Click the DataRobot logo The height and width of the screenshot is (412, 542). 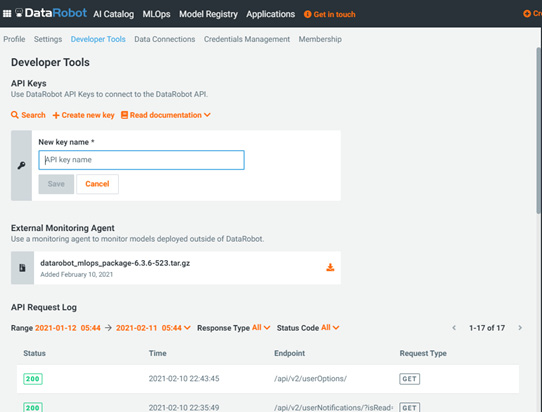click(x=51, y=13)
